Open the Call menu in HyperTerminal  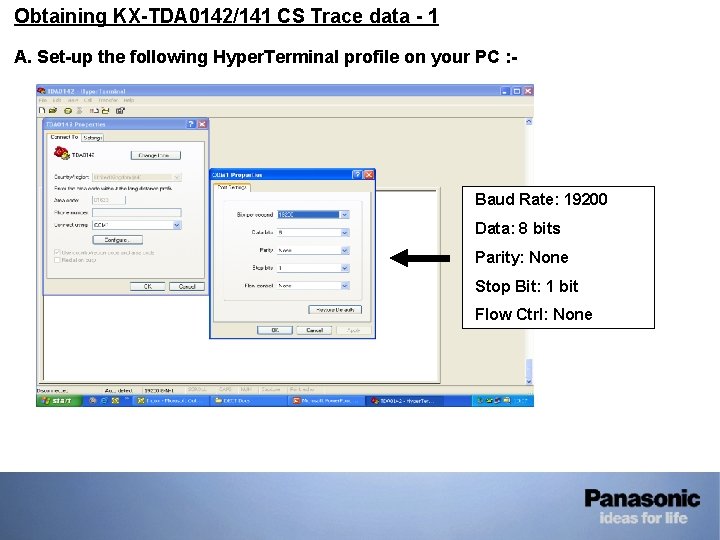tap(88, 100)
